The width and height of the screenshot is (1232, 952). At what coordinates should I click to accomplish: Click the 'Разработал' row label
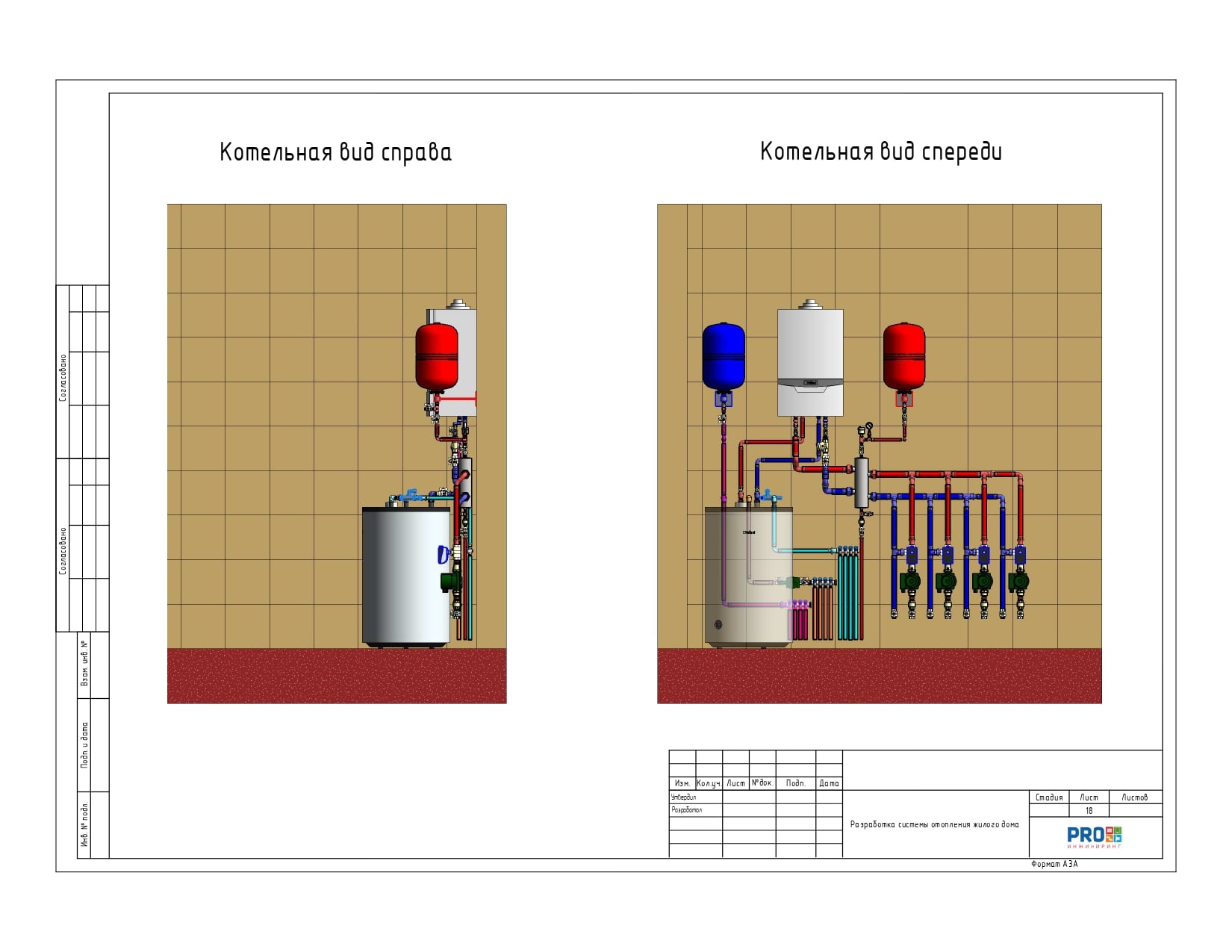[x=687, y=810]
